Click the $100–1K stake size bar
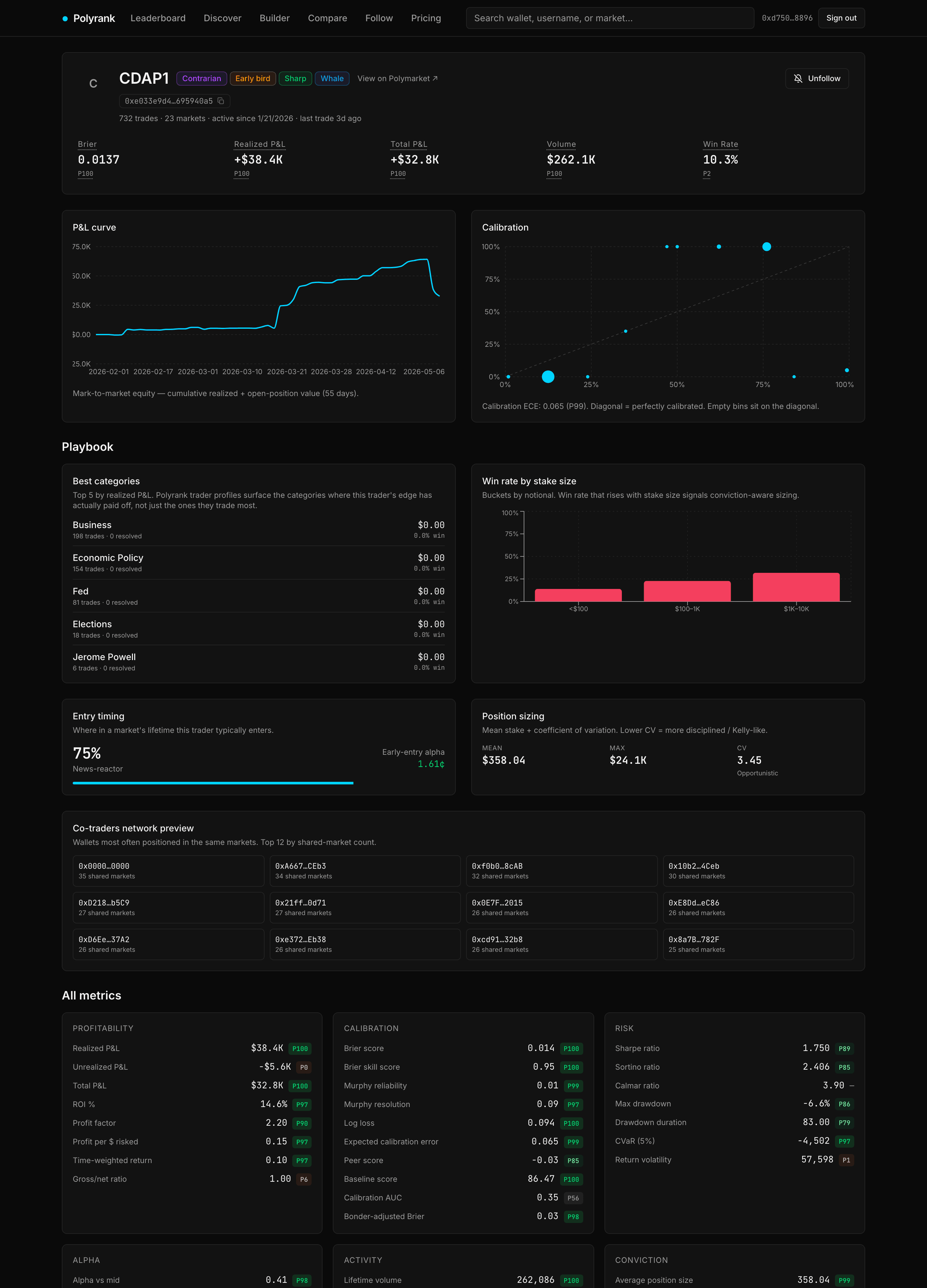This screenshot has height=1288, width=927. pos(687,591)
